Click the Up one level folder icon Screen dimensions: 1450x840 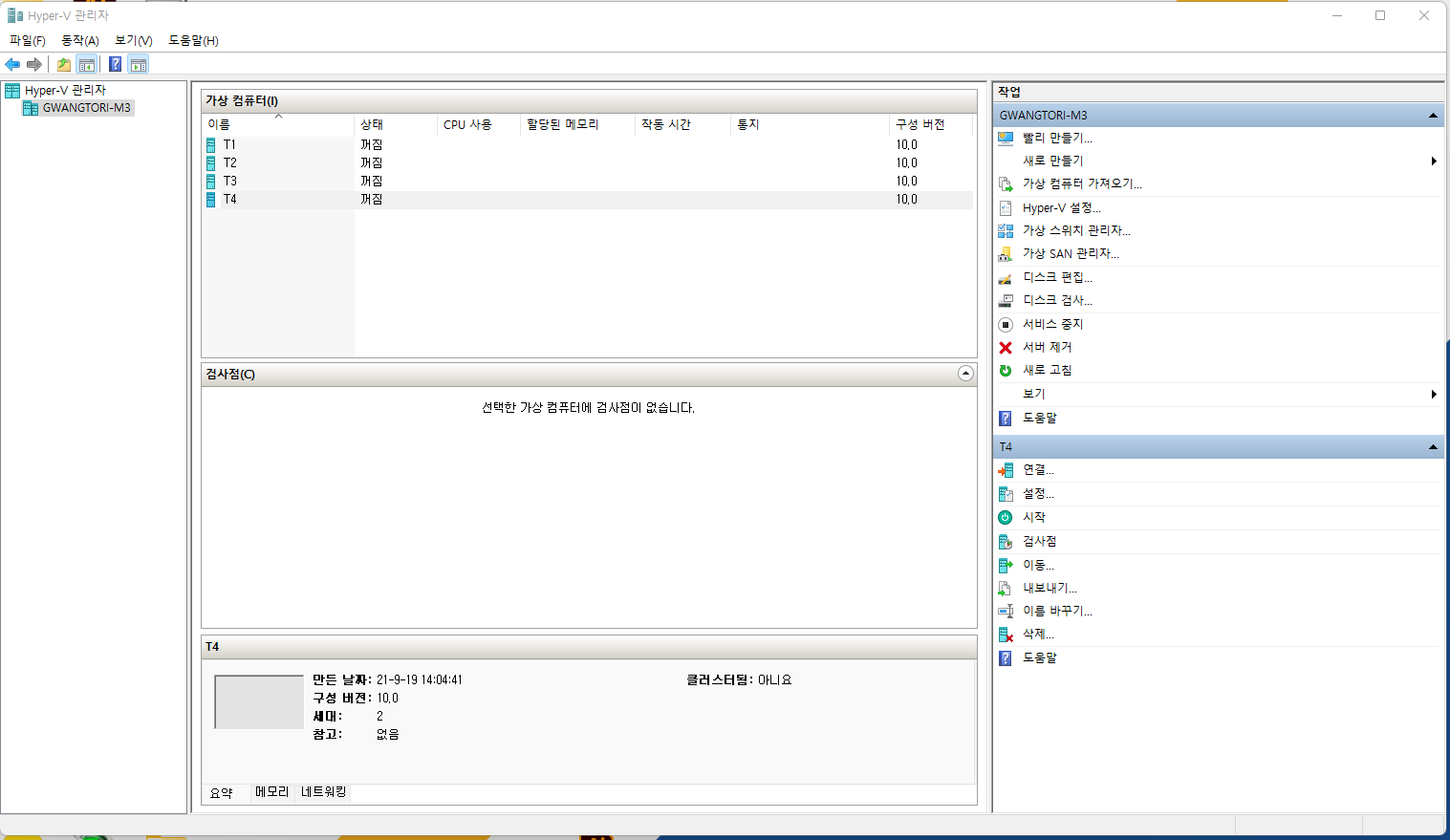[63, 64]
